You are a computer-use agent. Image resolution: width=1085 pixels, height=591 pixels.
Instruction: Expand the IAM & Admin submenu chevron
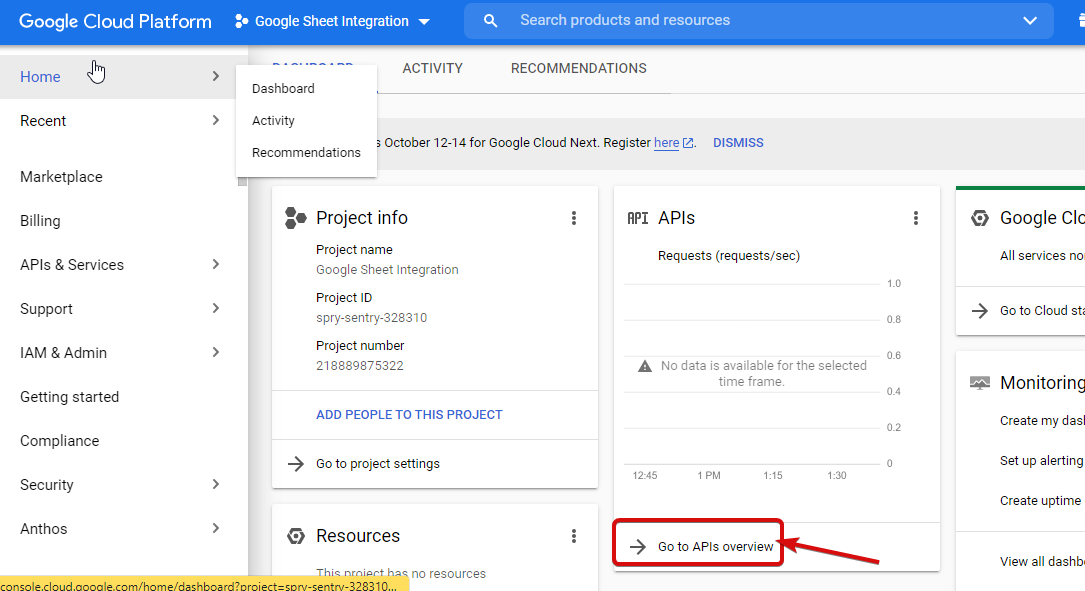[x=215, y=352]
